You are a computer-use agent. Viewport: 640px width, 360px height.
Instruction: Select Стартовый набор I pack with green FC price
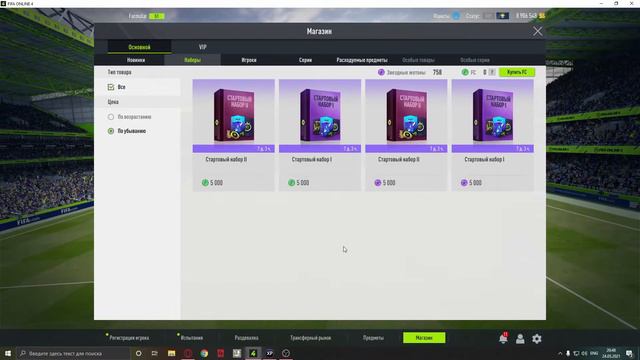tap(320, 135)
